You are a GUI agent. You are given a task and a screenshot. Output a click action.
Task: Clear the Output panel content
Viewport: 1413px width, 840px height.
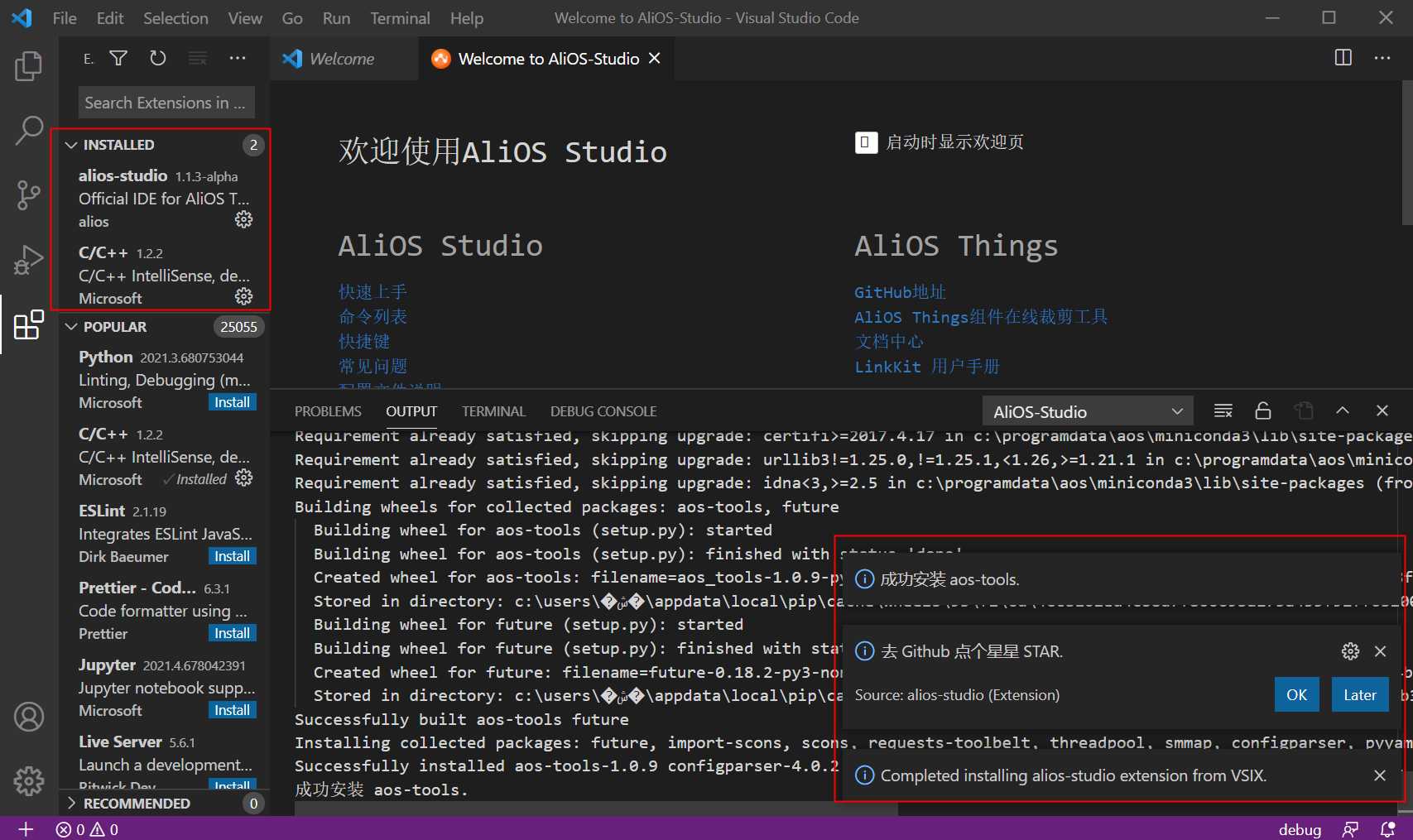1223,410
